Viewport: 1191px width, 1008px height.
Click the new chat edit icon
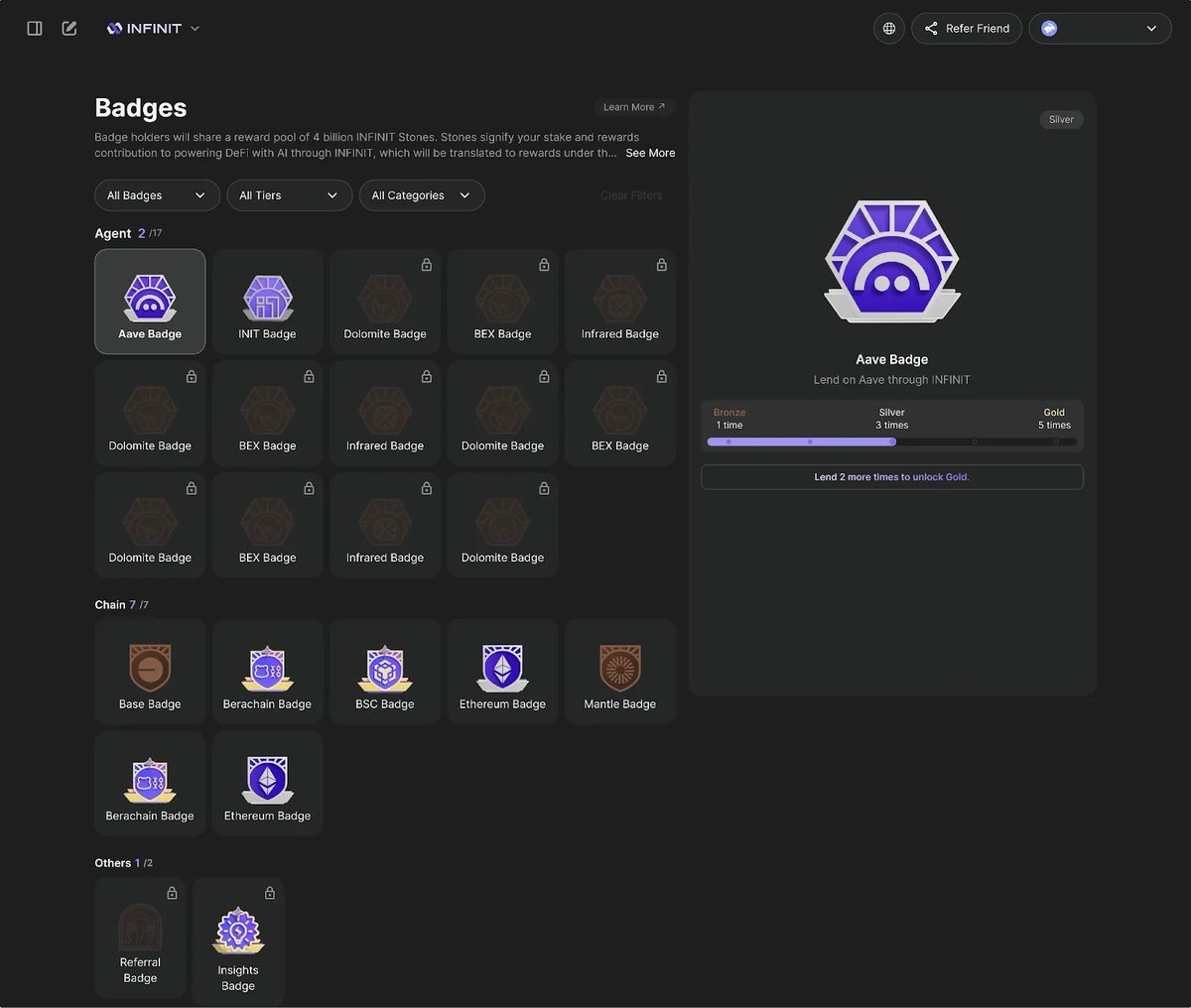(69, 29)
